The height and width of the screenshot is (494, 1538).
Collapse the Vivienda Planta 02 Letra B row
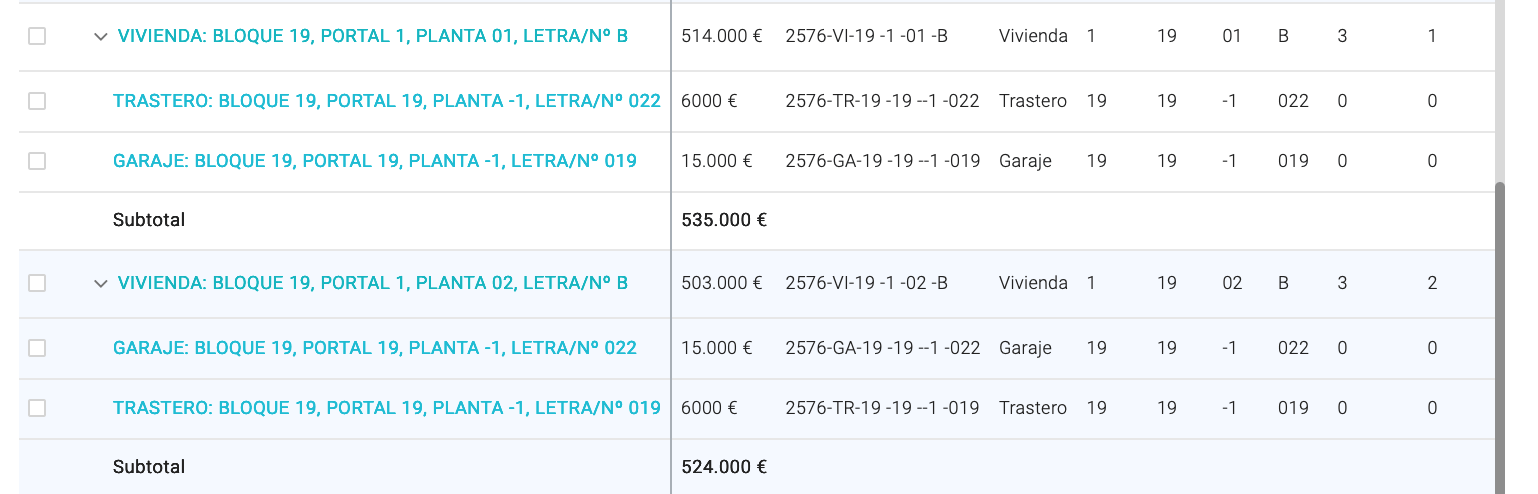100,283
